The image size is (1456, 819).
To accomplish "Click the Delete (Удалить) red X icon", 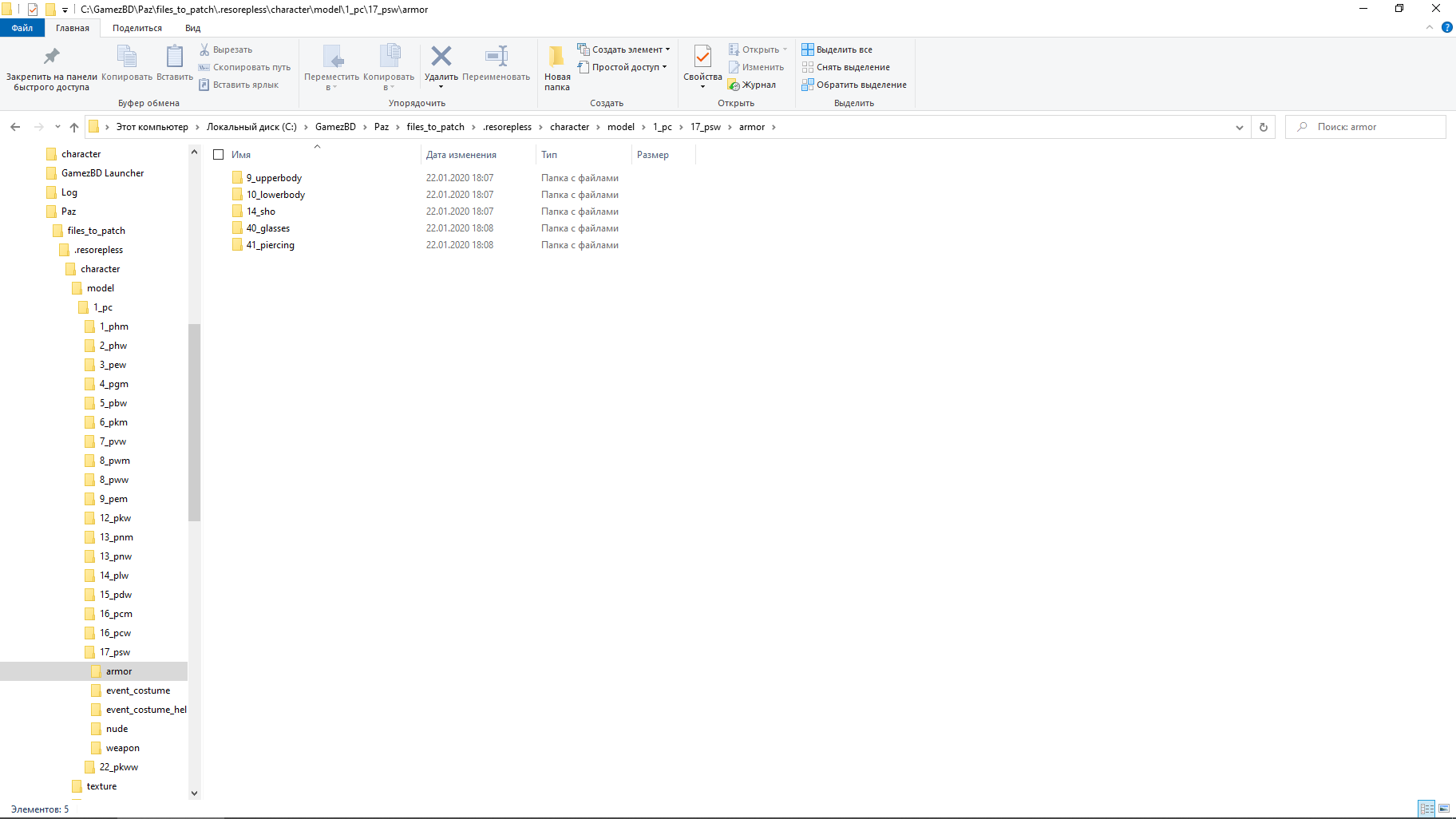I will pyautogui.click(x=441, y=57).
